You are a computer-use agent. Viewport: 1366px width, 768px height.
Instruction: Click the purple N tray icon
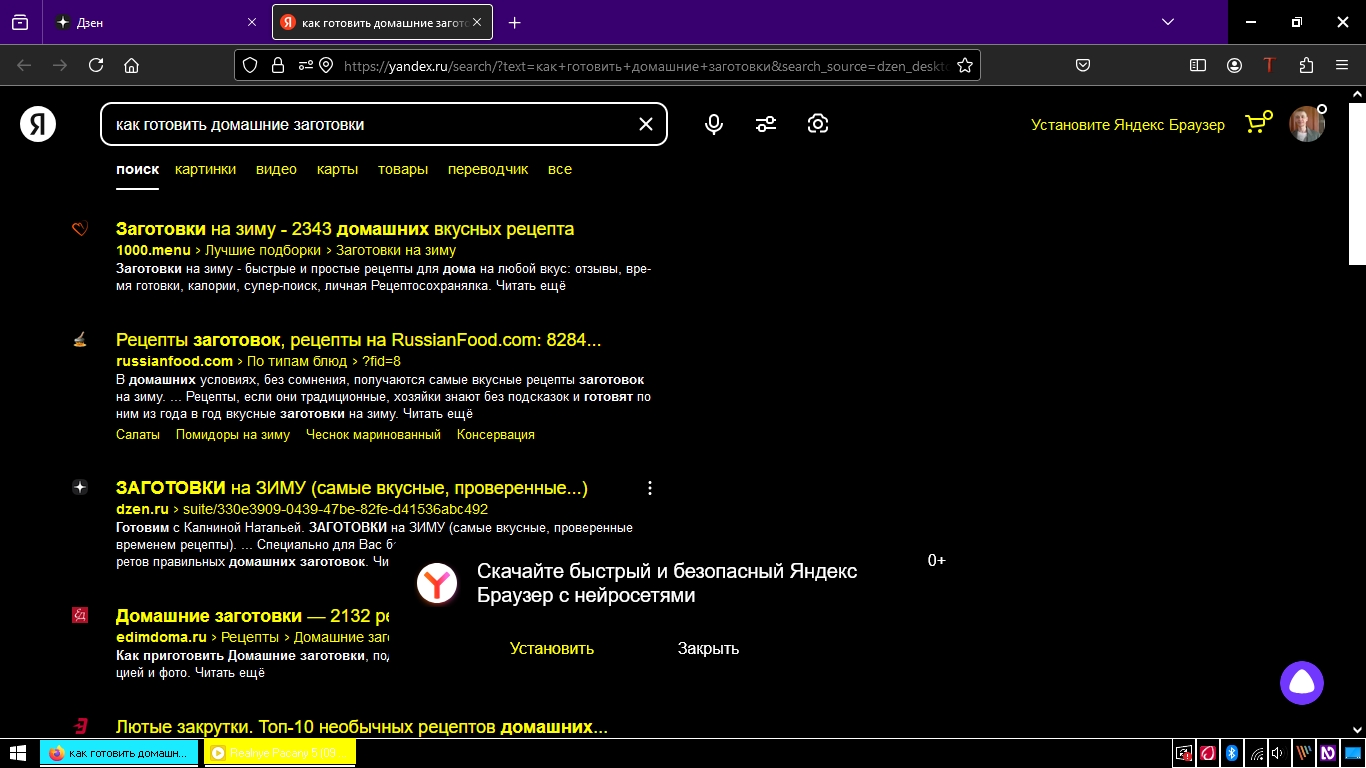point(1328,753)
